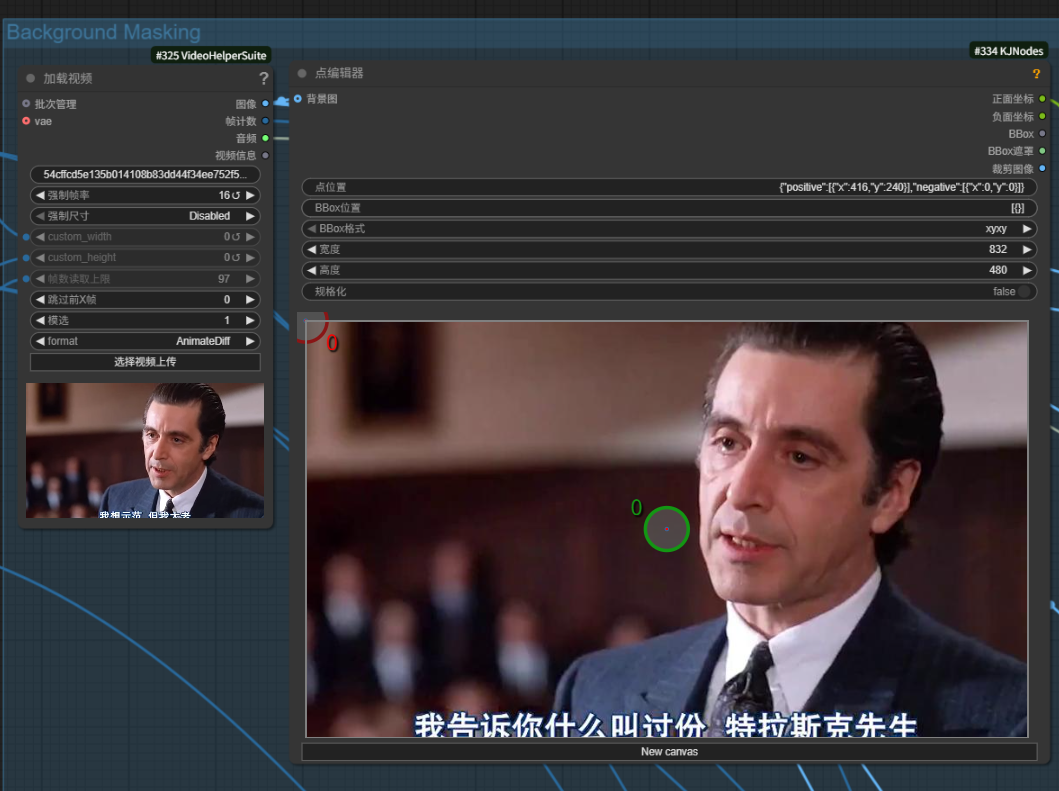Select the red negative point marker
The height and width of the screenshot is (791, 1059).
[311, 328]
